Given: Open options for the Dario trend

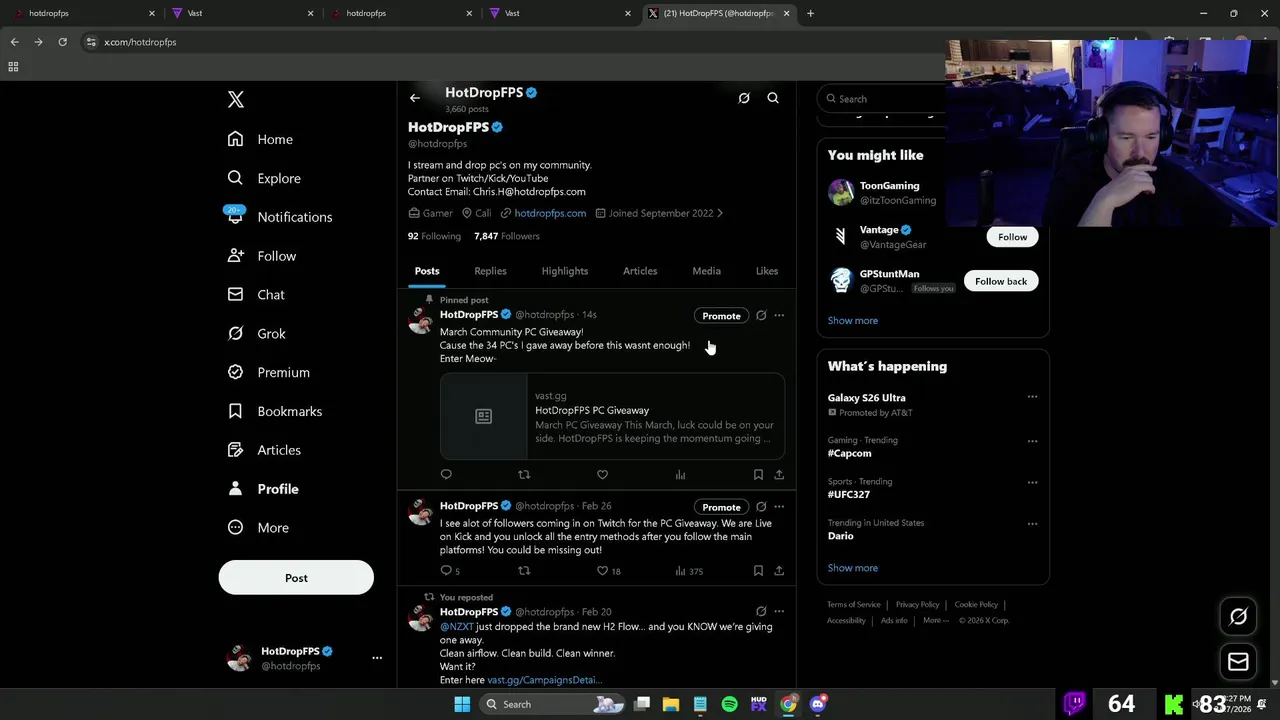Looking at the screenshot, I should pos(1032,523).
